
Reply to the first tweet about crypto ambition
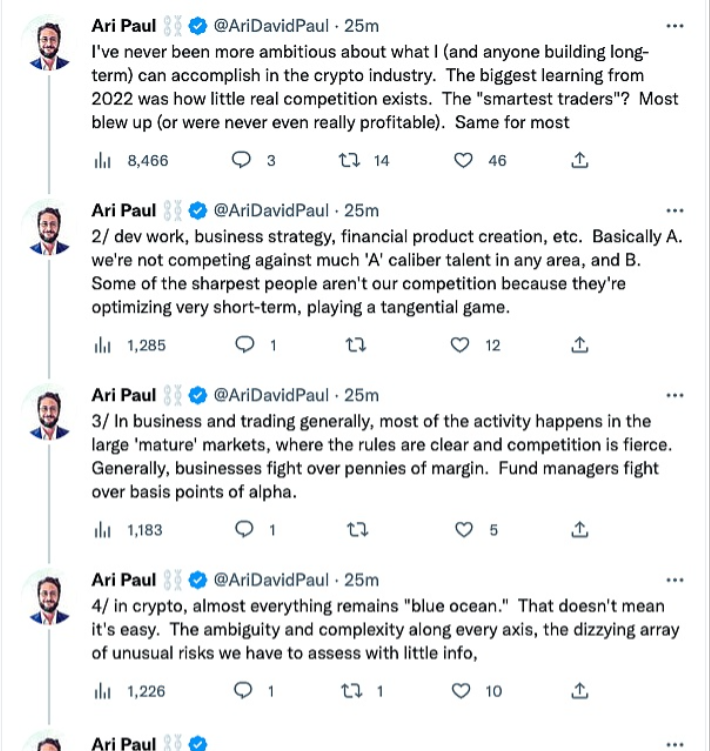click(x=241, y=161)
